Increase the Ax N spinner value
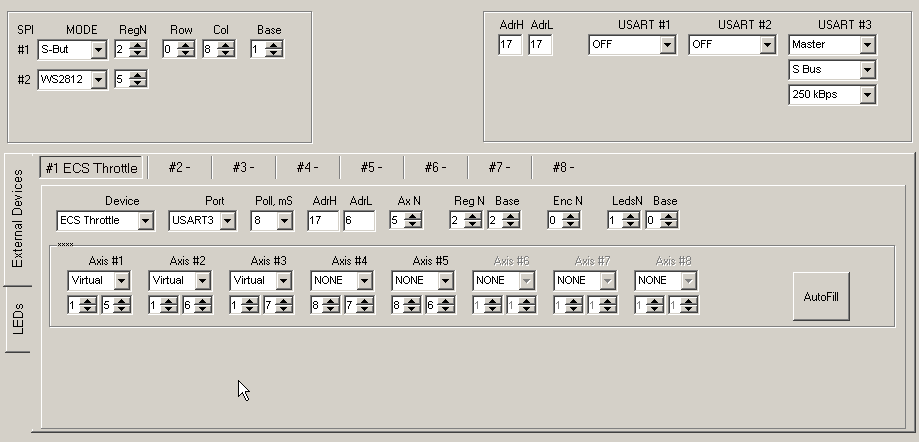 pos(413,217)
